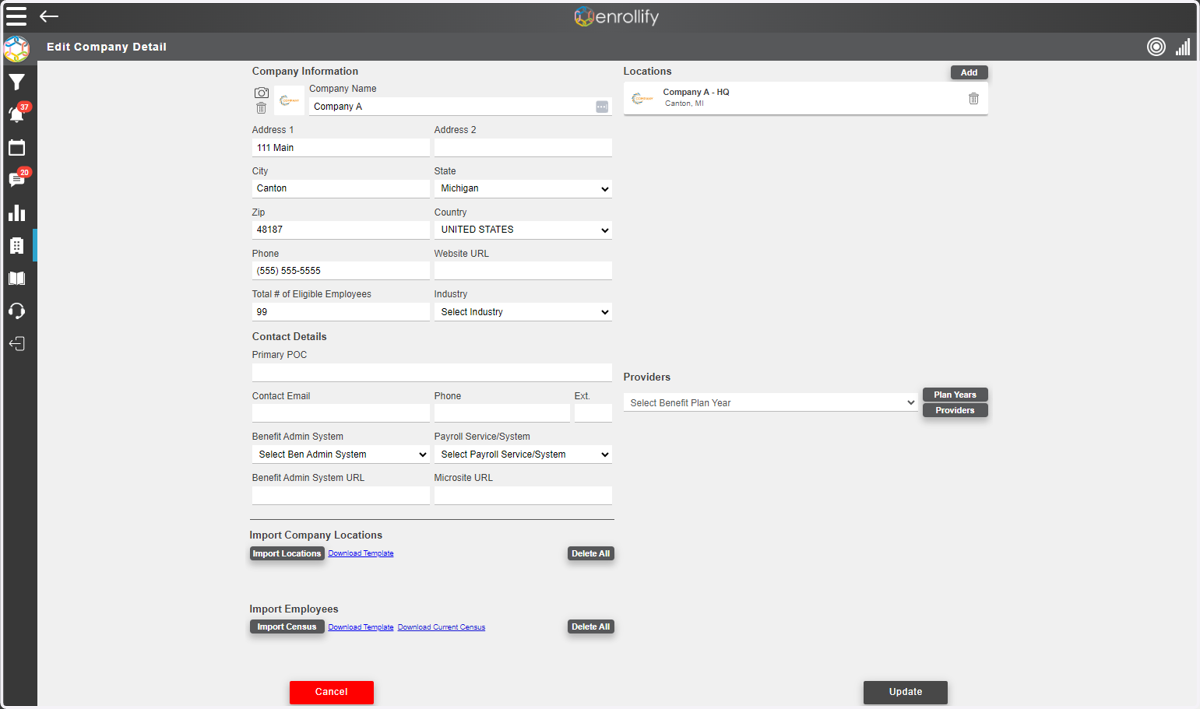Open notifications bell with 37 badge
This screenshot has width=1200, height=709.
point(17,113)
